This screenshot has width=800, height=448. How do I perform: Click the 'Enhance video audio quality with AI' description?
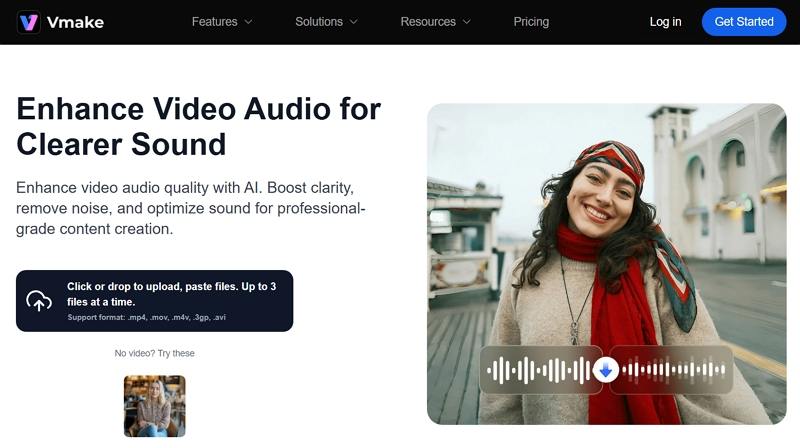(191, 208)
